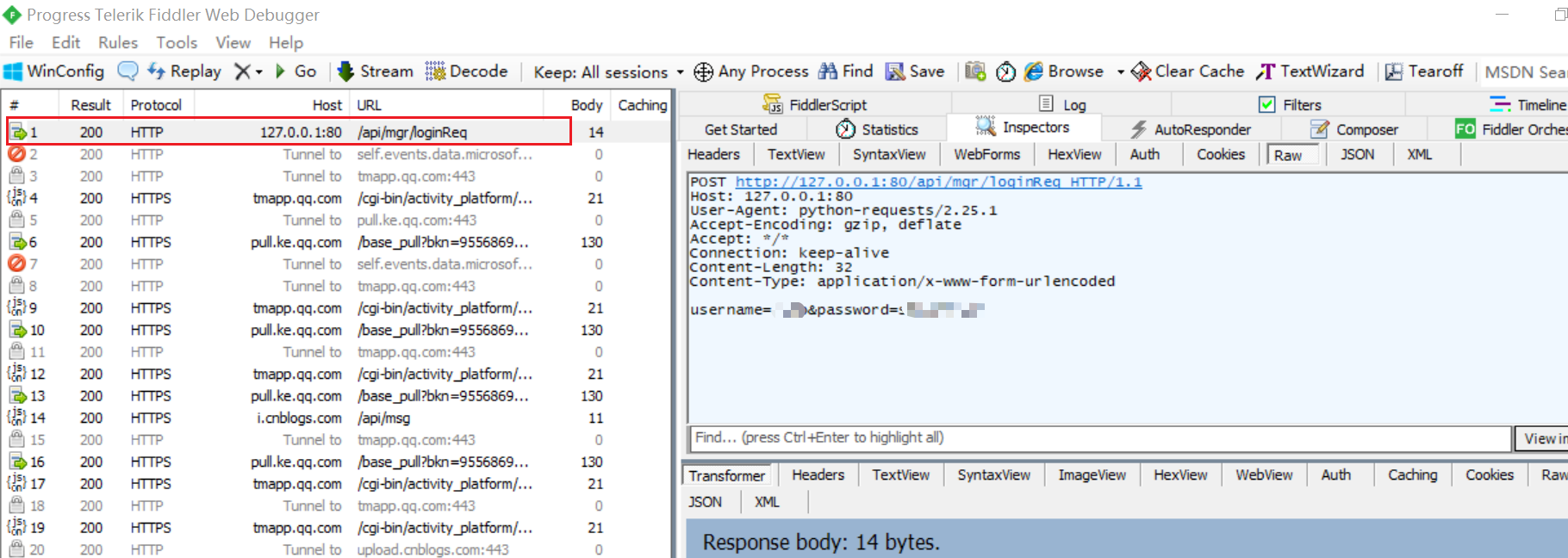Click the Find text search field
1568x558 pixels.
pyautogui.click(x=1100, y=437)
